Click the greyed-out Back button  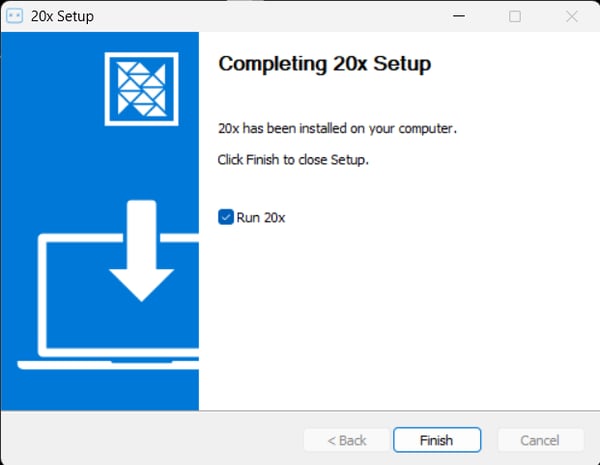348,440
